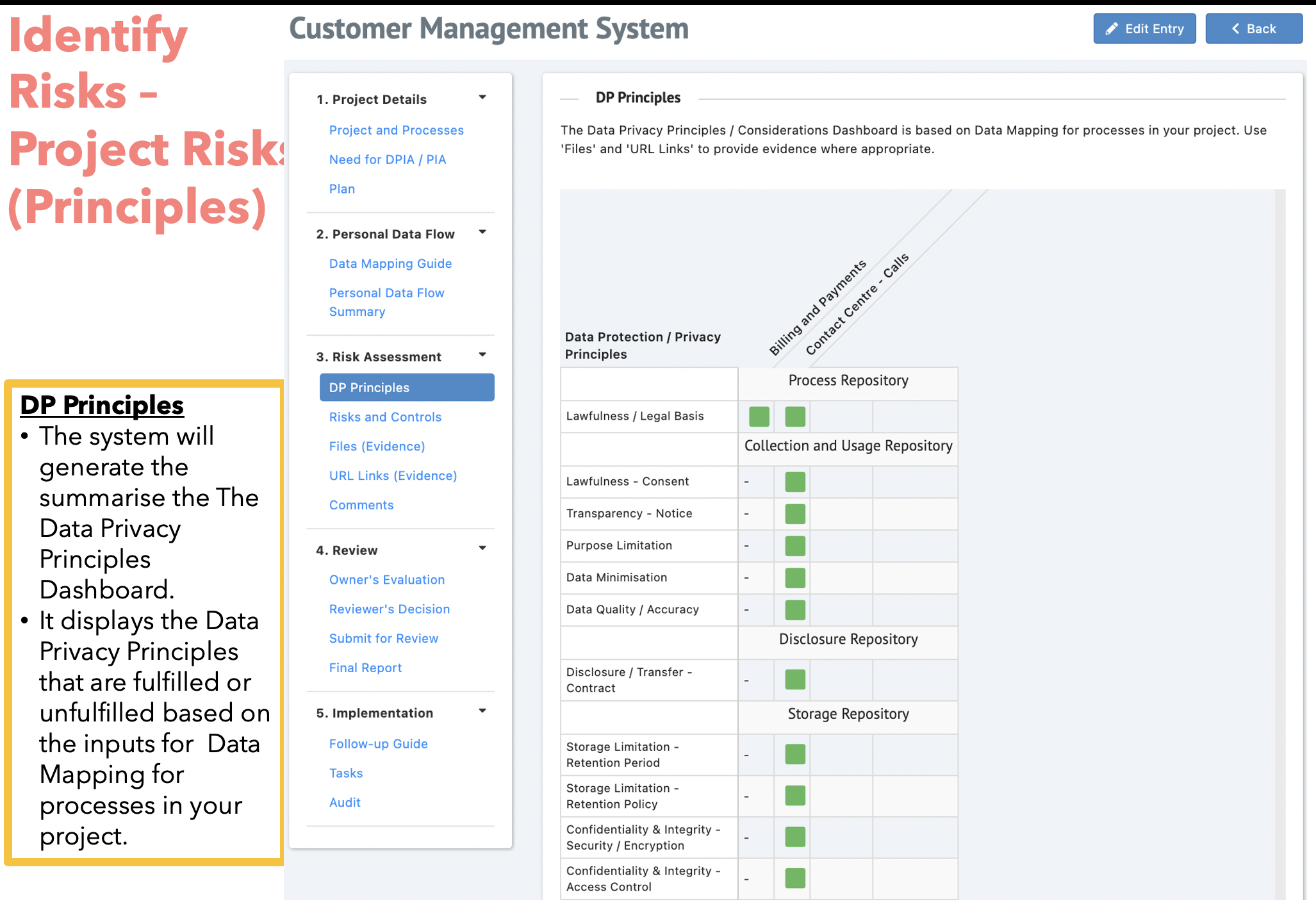Collapse the Risk Assessment section arrow
The width and height of the screenshot is (1316, 906).
(482, 354)
